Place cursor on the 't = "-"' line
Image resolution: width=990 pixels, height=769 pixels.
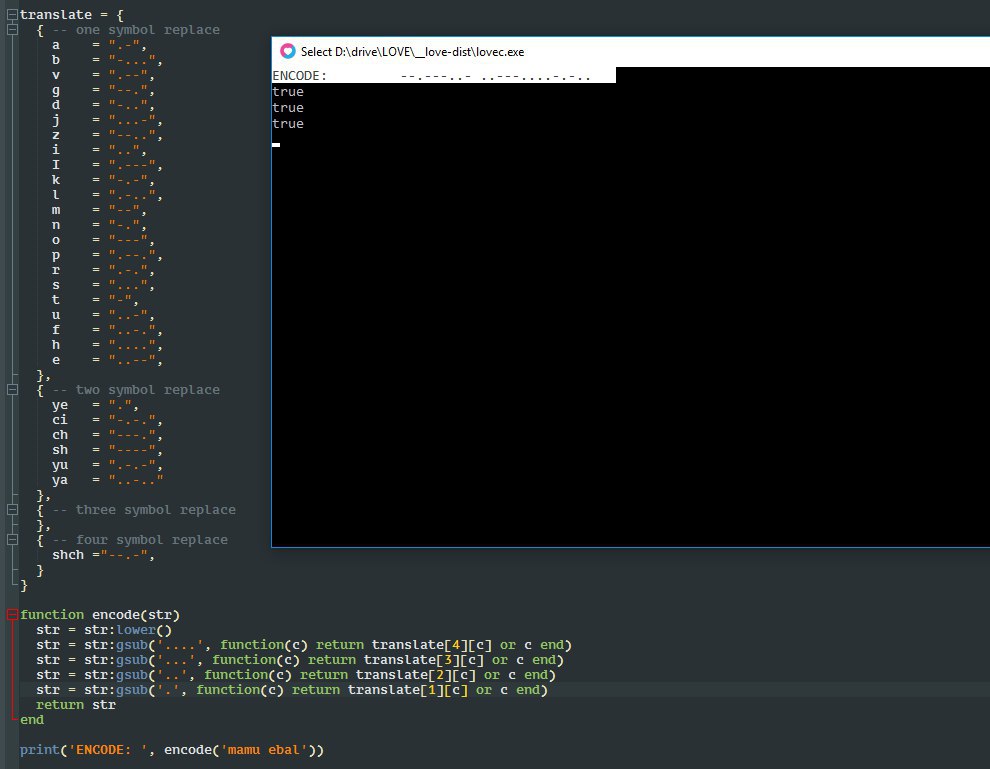tap(95, 300)
